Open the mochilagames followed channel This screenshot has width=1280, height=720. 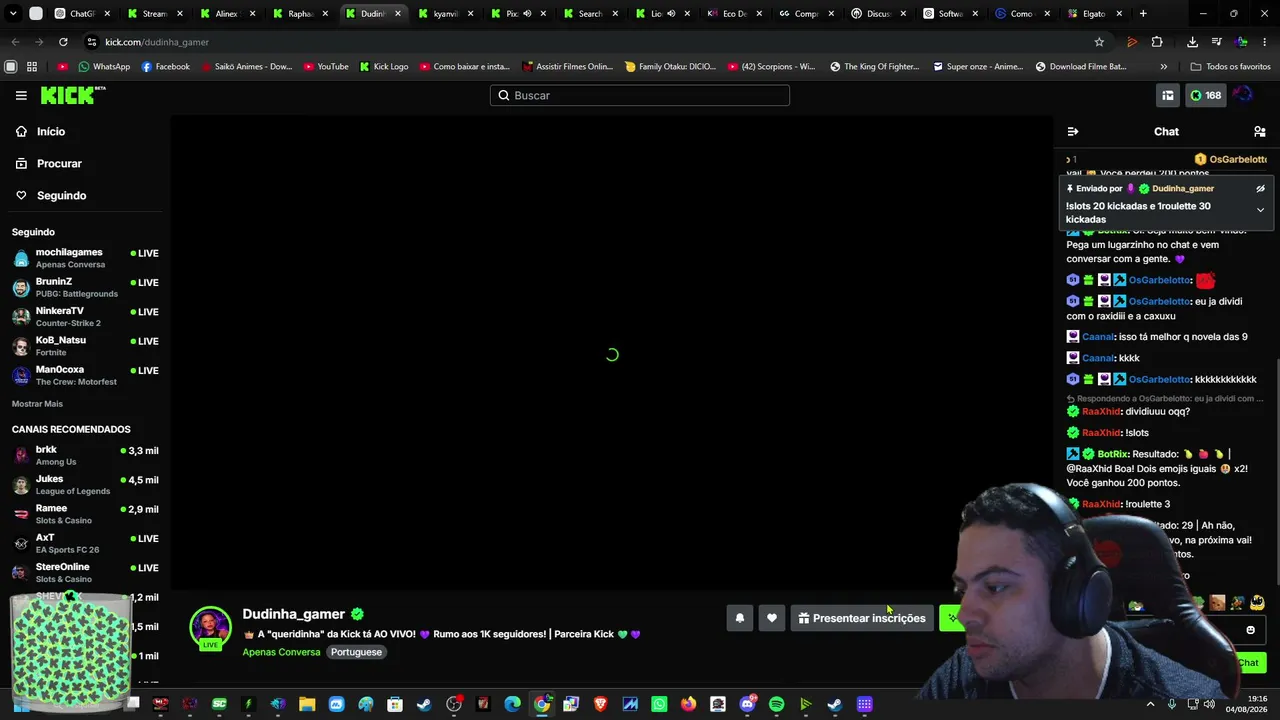pyautogui.click(x=85, y=258)
